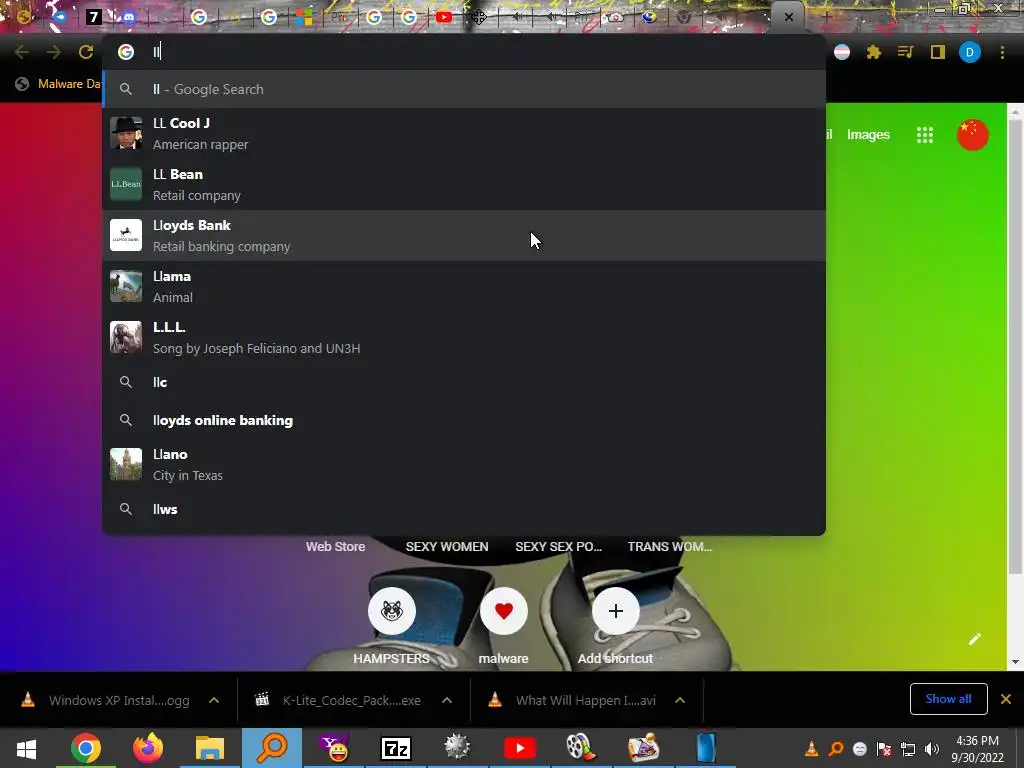Open the Windows Start menu
1024x768 pixels.
click(x=26, y=748)
